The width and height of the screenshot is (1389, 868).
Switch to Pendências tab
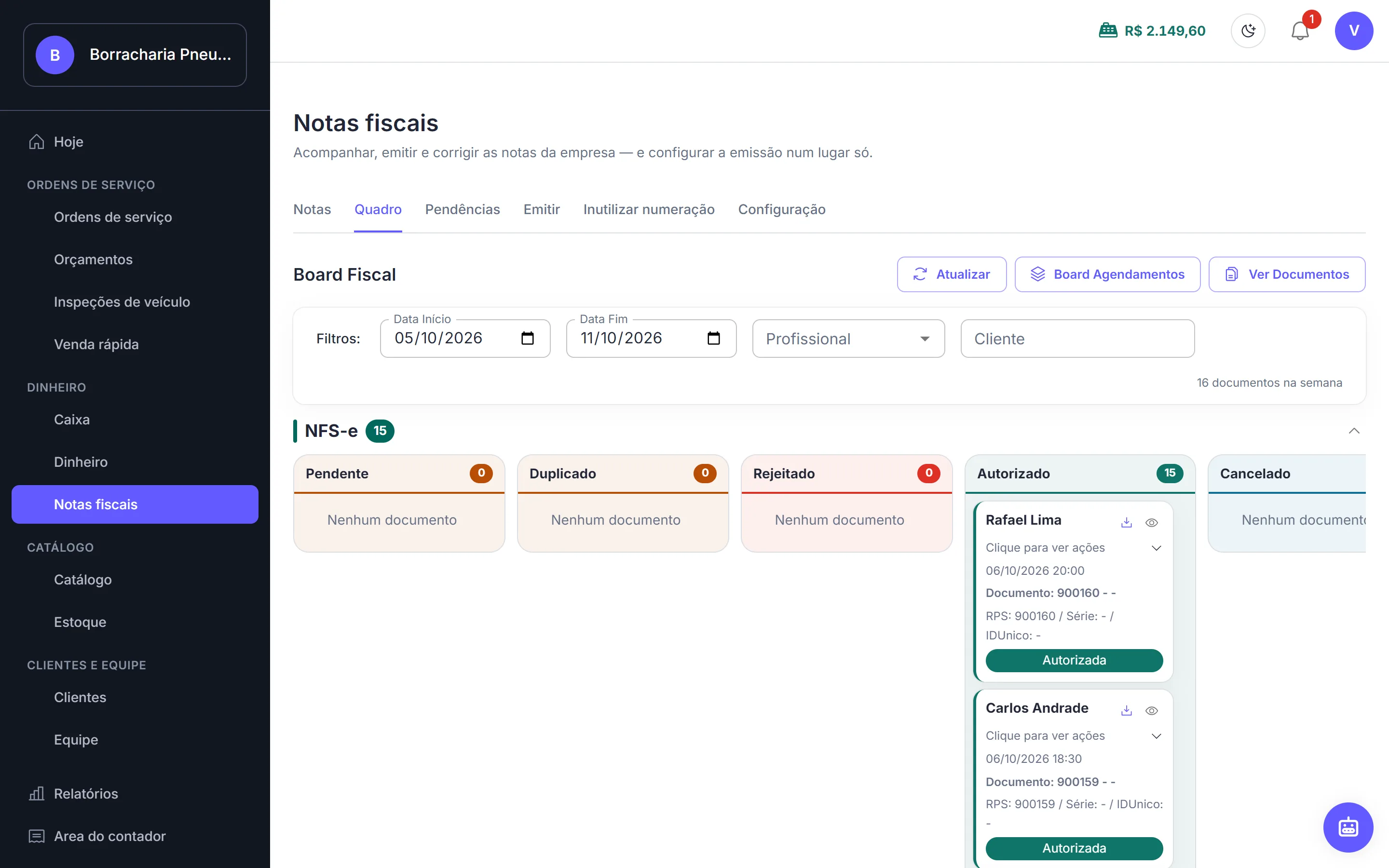click(462, 210)
